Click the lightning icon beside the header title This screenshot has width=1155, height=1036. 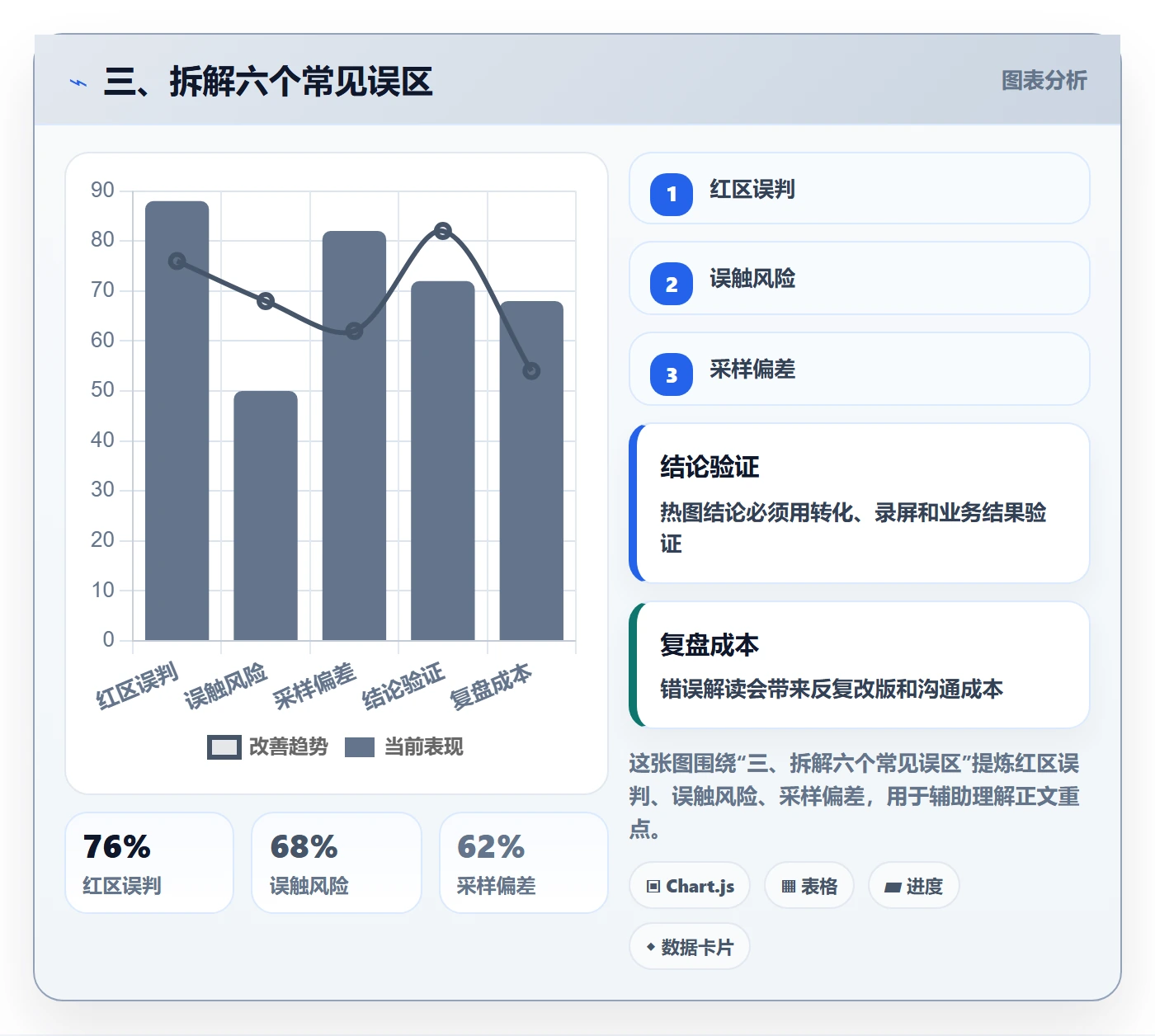point(78,82)
